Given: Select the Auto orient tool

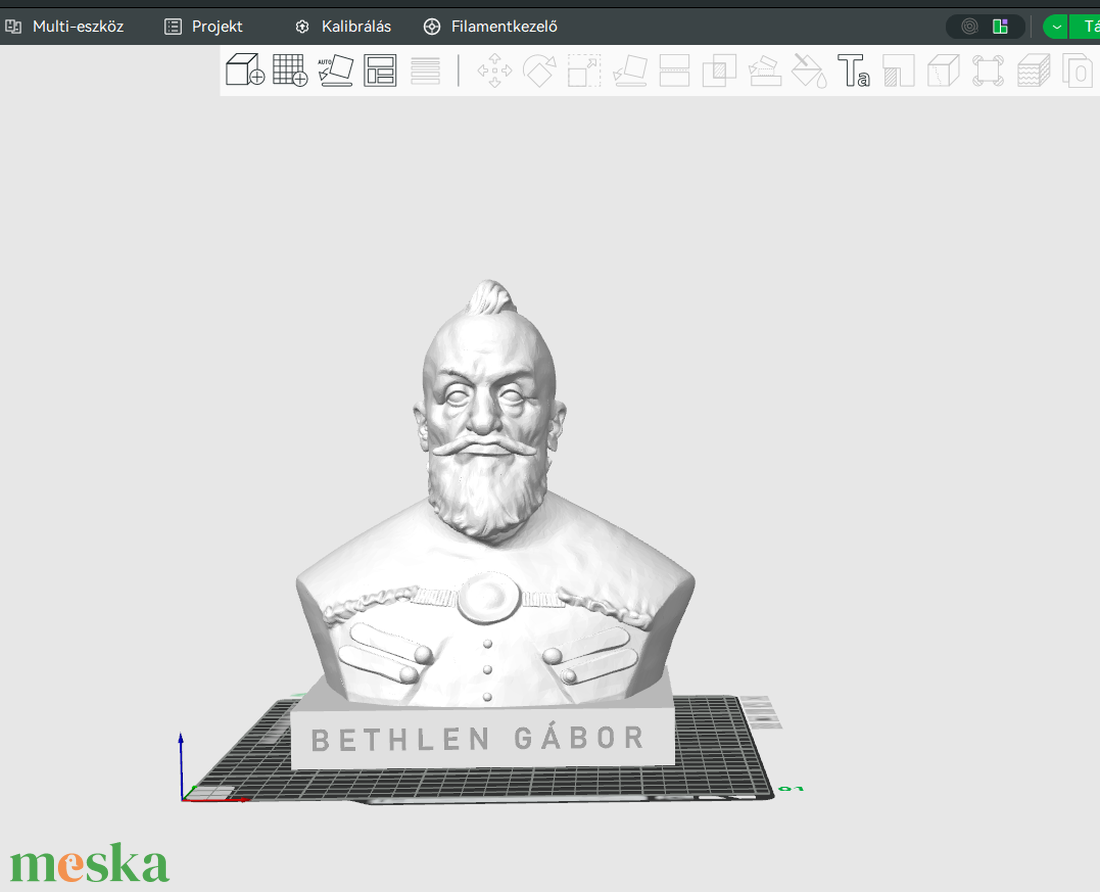Looking at the screenshot, I should [335, 70].
